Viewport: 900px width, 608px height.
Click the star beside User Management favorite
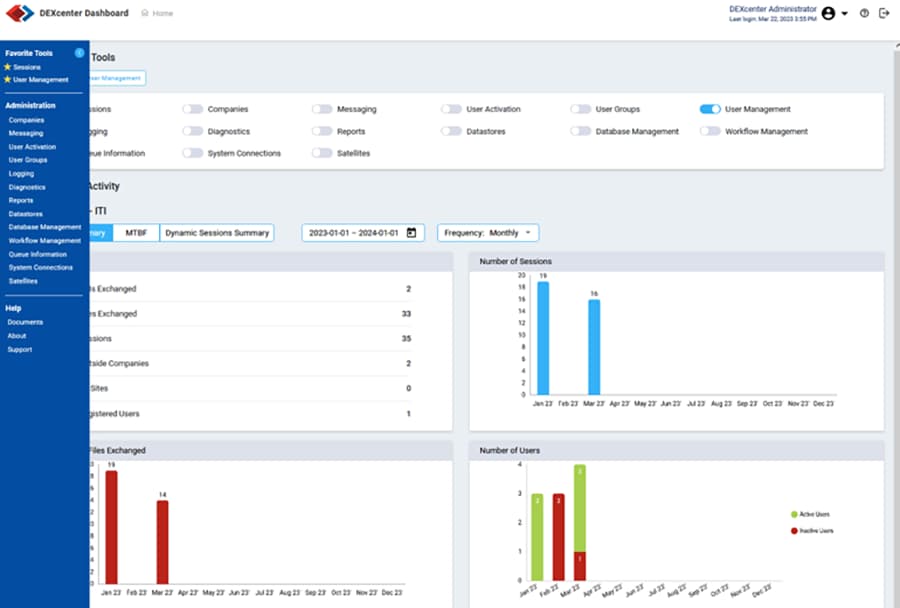[7, 79]
